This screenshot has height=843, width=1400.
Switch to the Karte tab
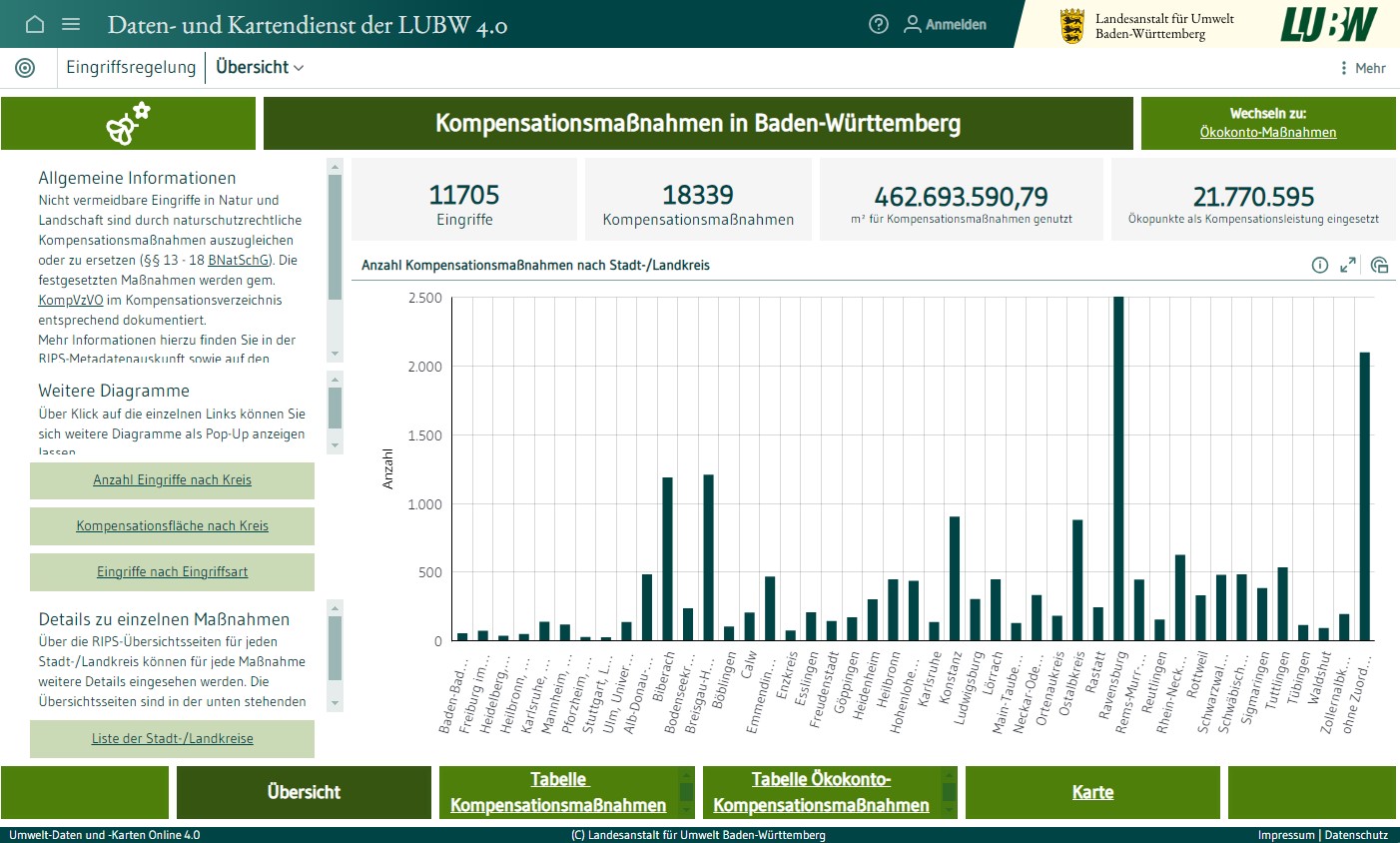point(1092,792)
